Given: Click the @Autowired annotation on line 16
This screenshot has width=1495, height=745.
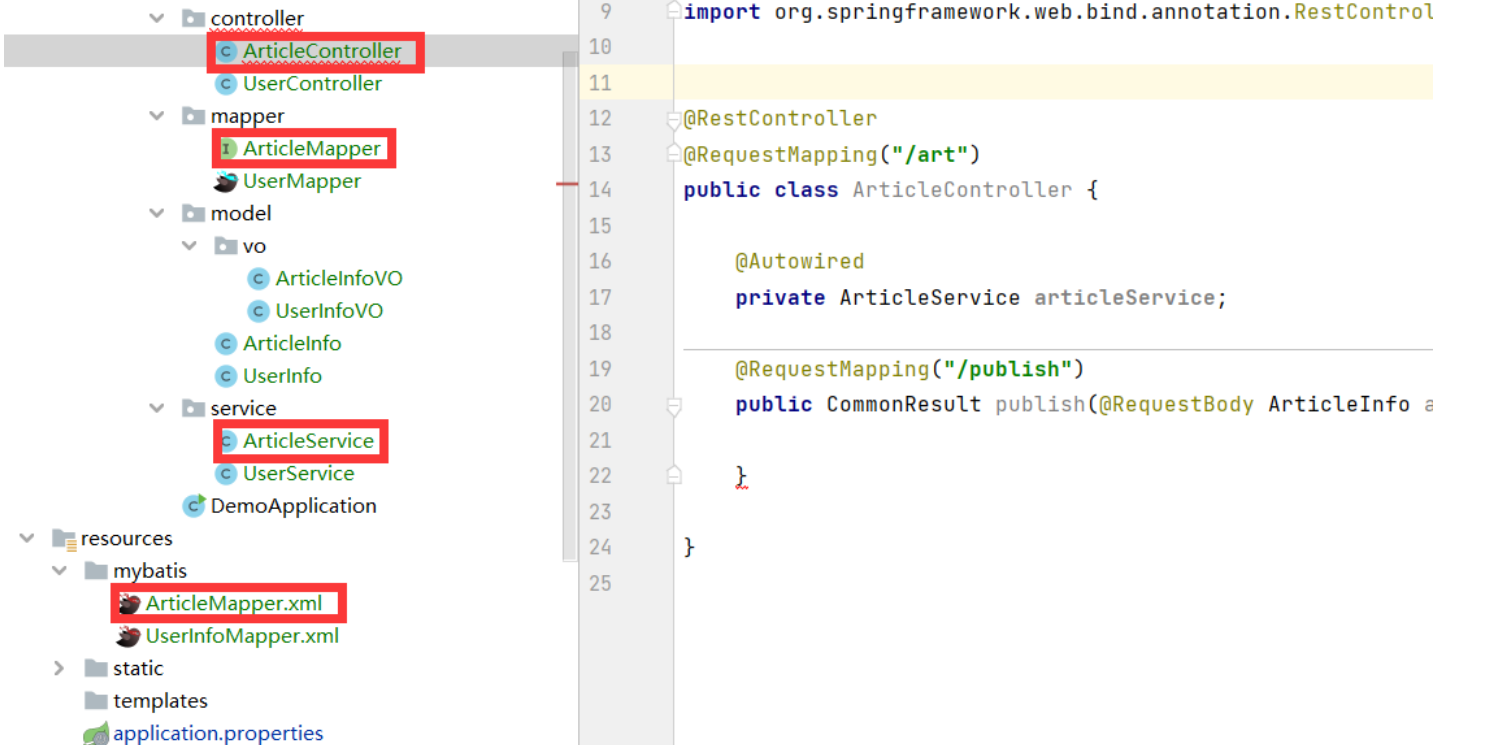Looking at the screenshot, I should (799, 261).
